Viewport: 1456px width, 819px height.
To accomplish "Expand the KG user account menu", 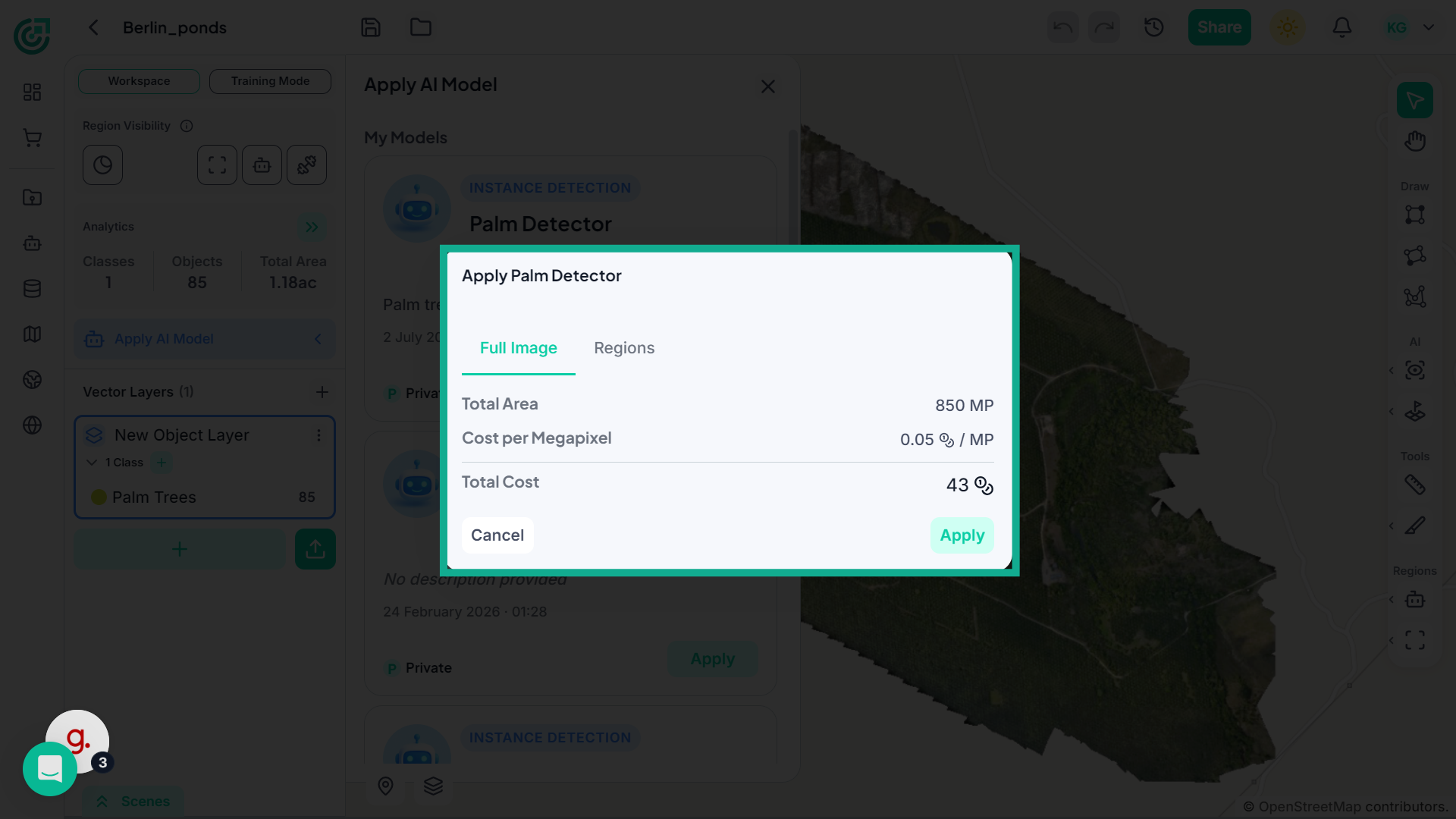I will click(1409, 27).
